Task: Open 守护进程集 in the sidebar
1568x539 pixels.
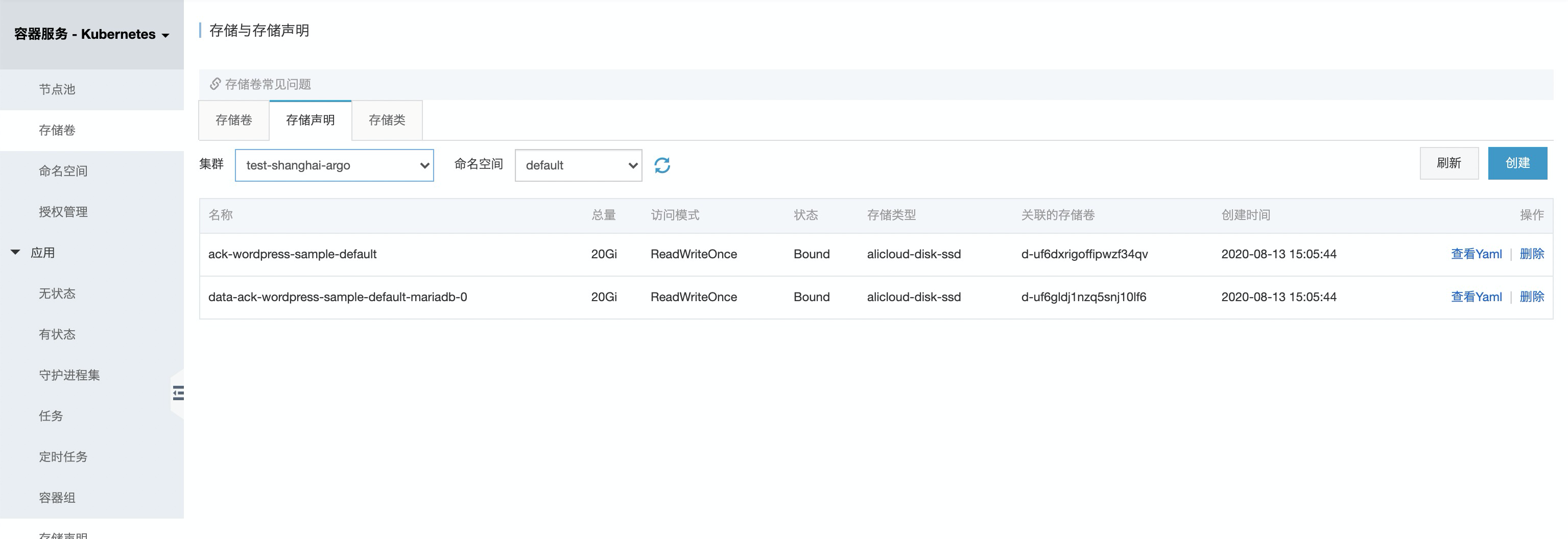Action: (x=69, y=375)
